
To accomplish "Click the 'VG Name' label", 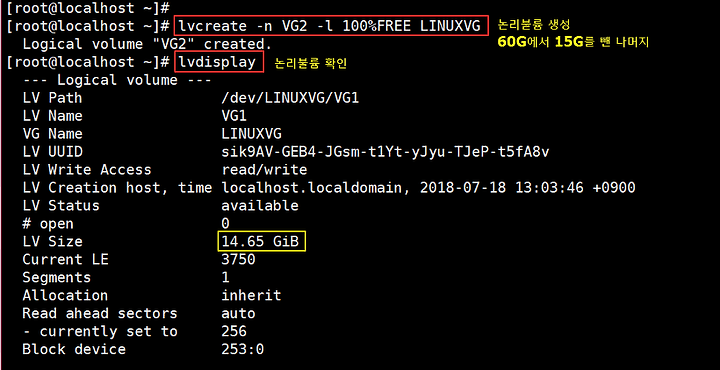I will tap(52, 134).
